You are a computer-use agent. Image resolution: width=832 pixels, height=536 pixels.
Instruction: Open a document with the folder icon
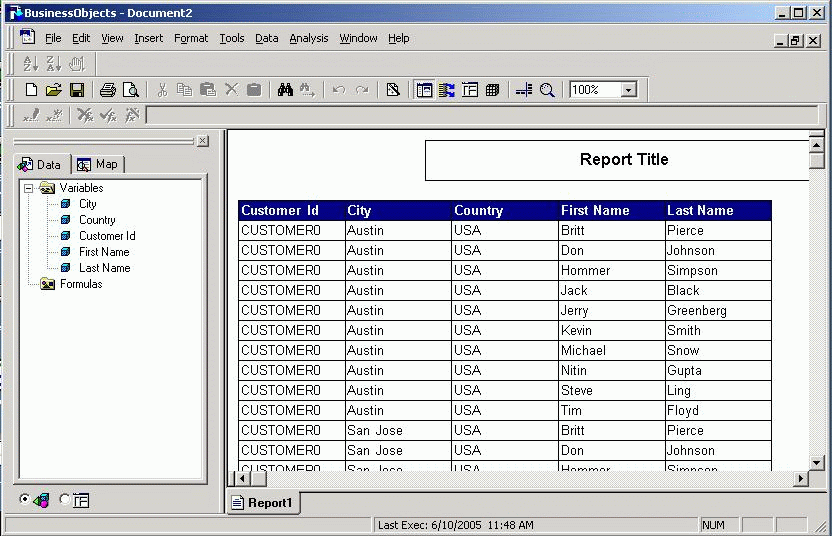54,90
